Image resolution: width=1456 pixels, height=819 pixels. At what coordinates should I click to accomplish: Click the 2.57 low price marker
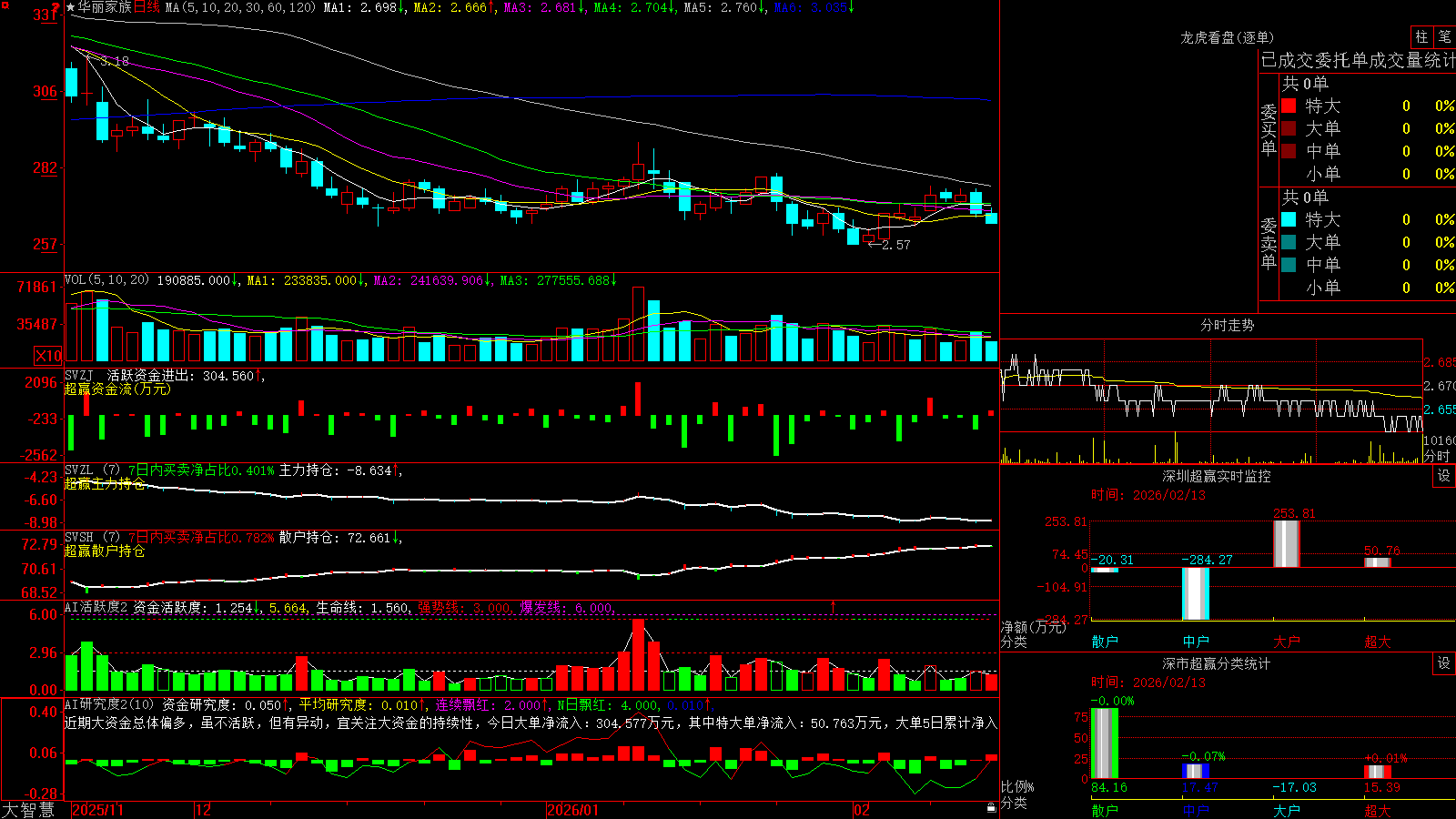coord(896,245)
